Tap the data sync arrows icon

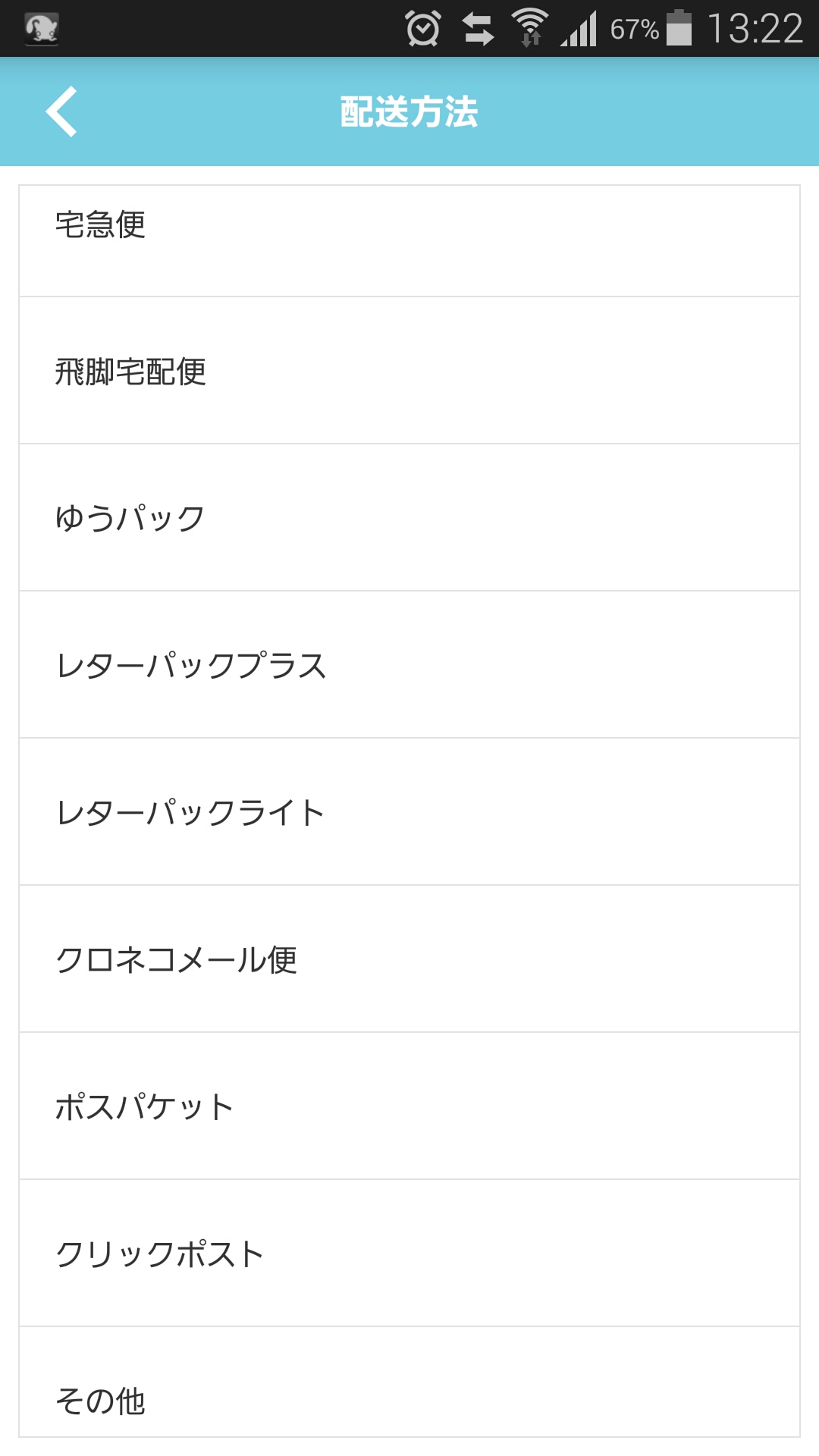(x=478, y=29)
